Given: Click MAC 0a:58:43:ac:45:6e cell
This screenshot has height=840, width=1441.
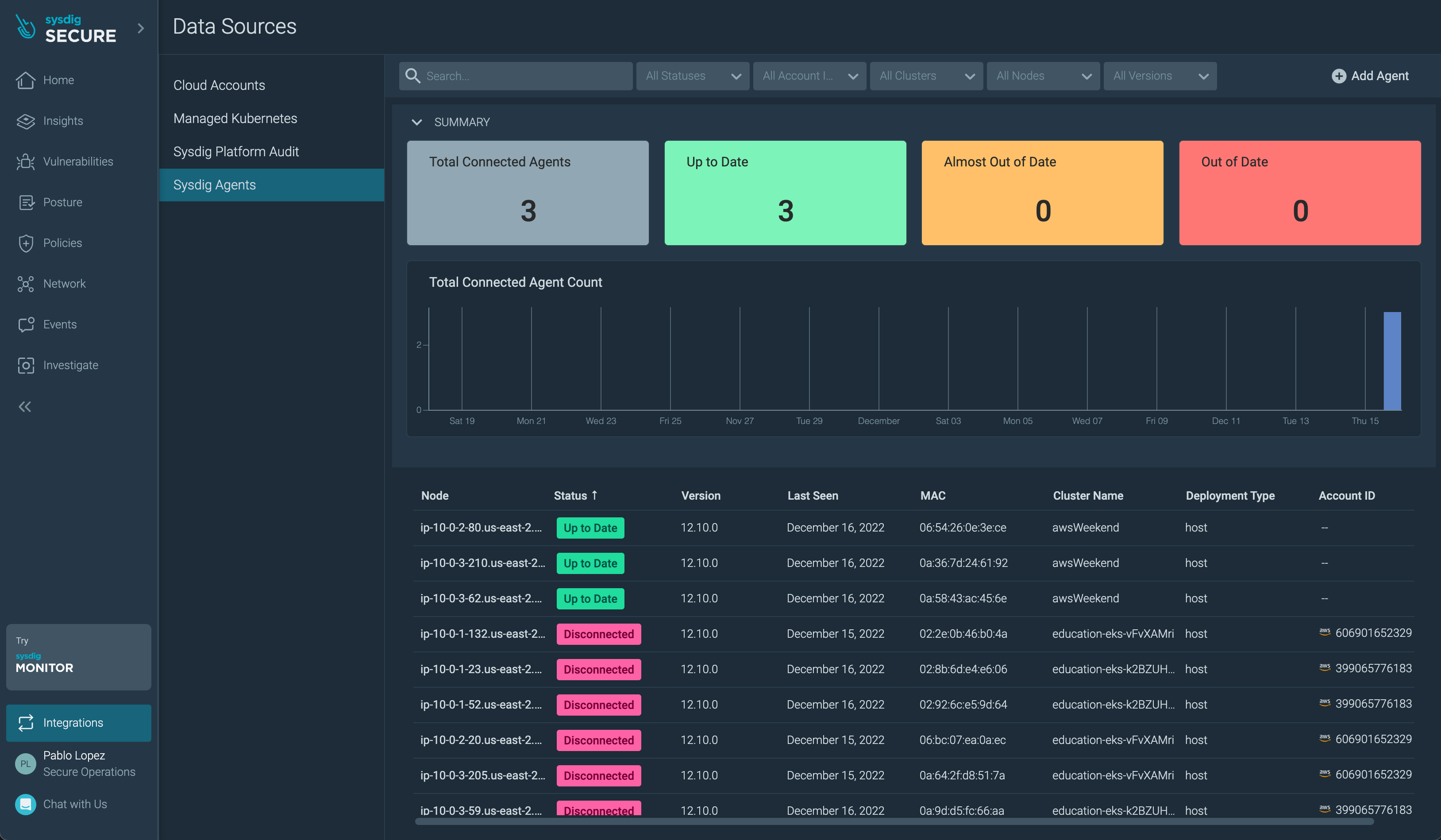Looking at the screenshot, I should click(963, 599).
